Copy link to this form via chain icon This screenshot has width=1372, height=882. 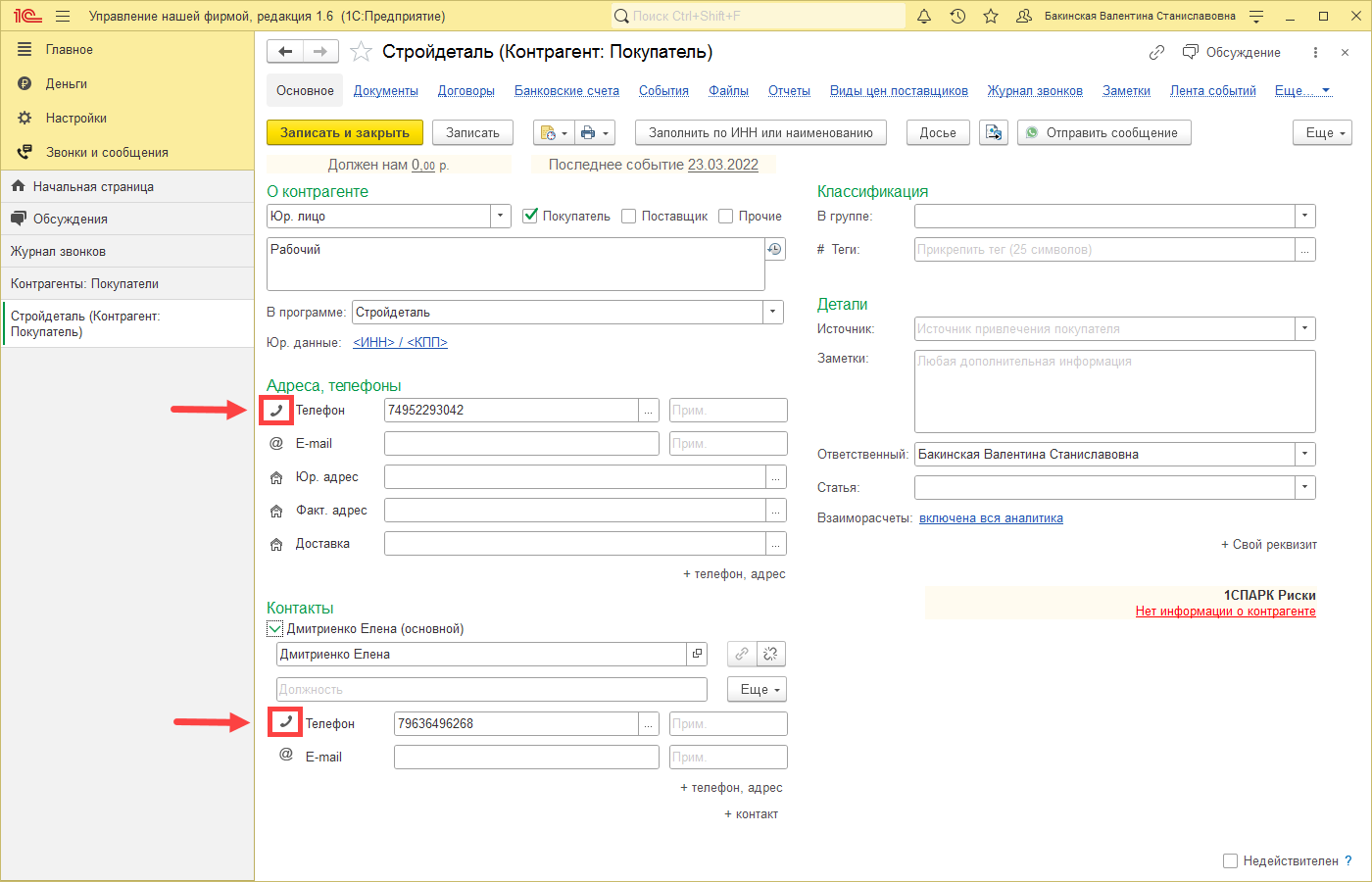pos(1156,52)
